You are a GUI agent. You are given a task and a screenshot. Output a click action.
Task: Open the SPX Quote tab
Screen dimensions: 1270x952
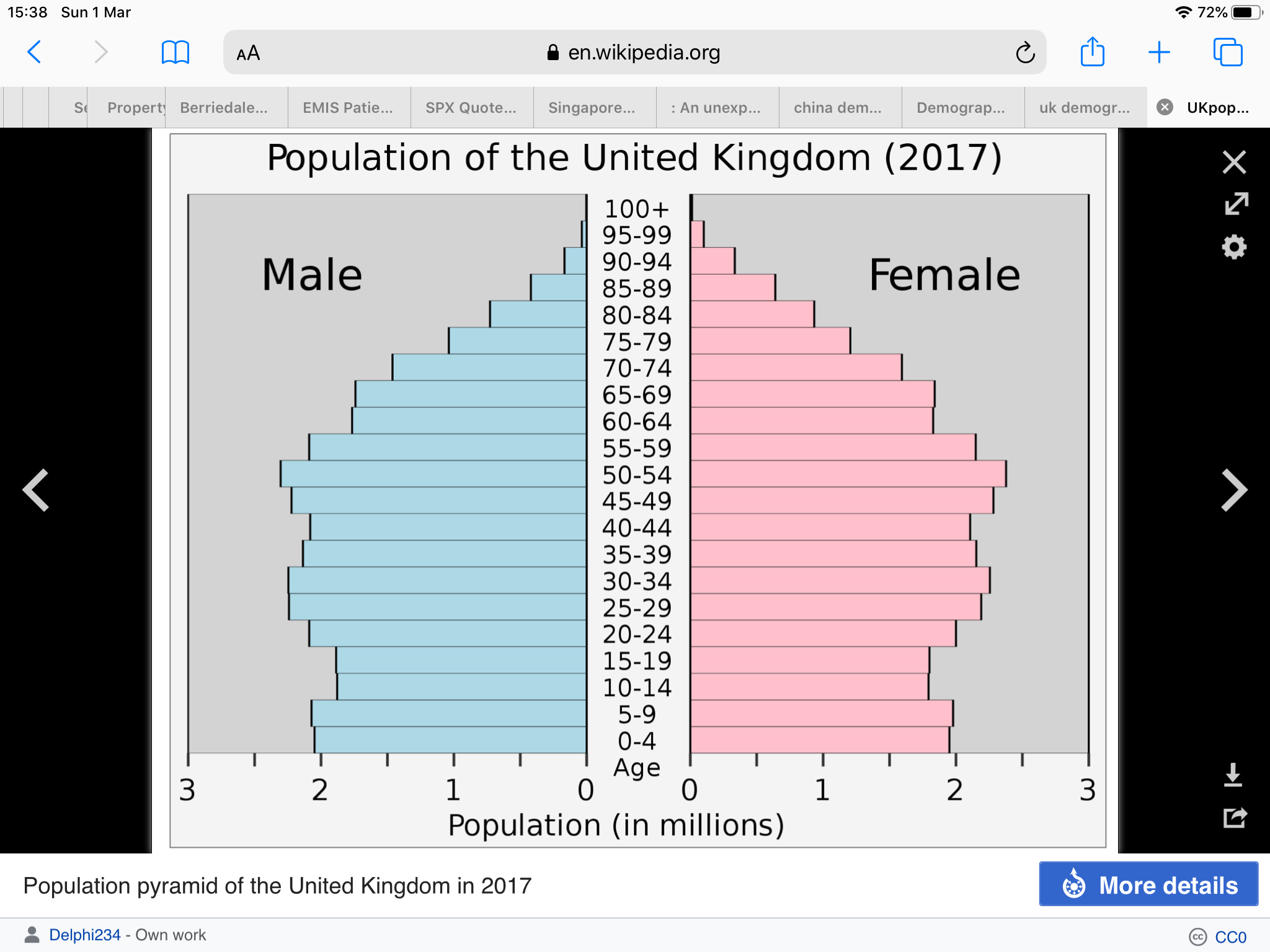[471, 108]
